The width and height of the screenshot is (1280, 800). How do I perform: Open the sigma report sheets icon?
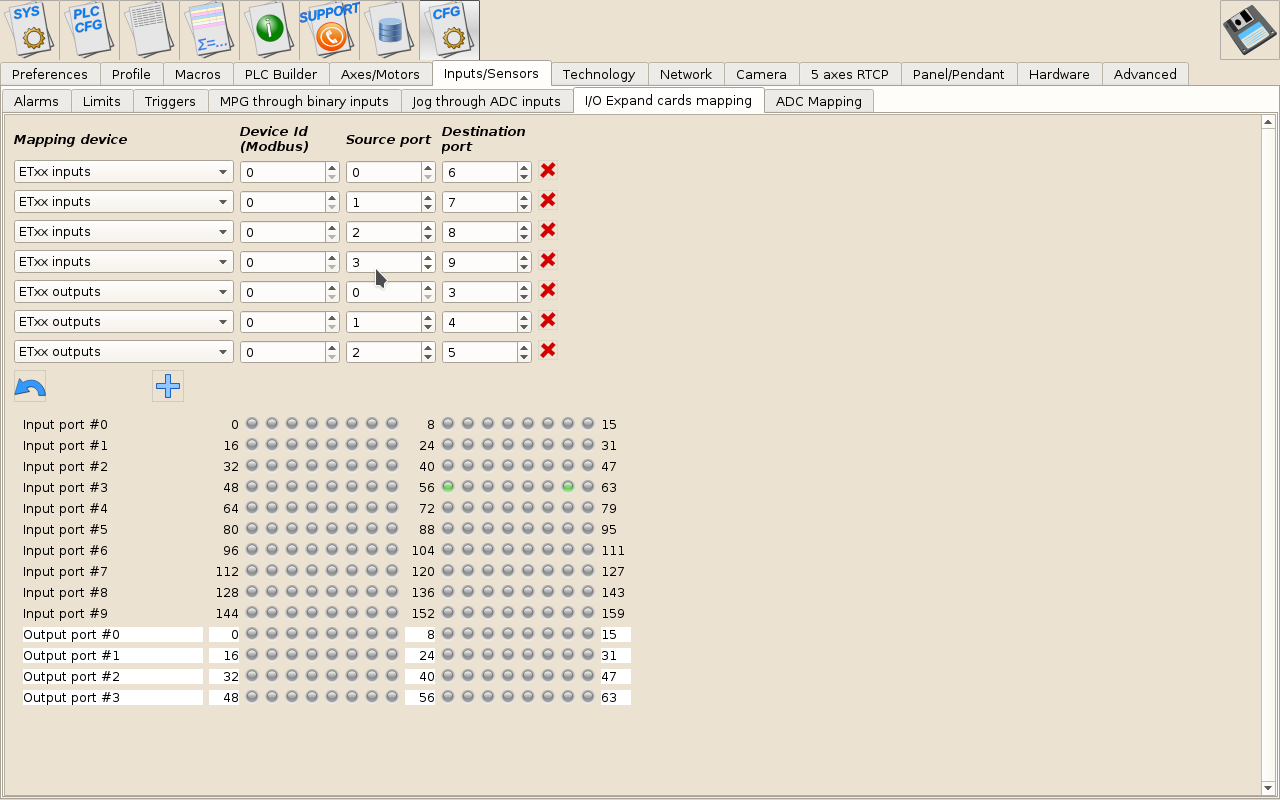(x=210, y=30)
